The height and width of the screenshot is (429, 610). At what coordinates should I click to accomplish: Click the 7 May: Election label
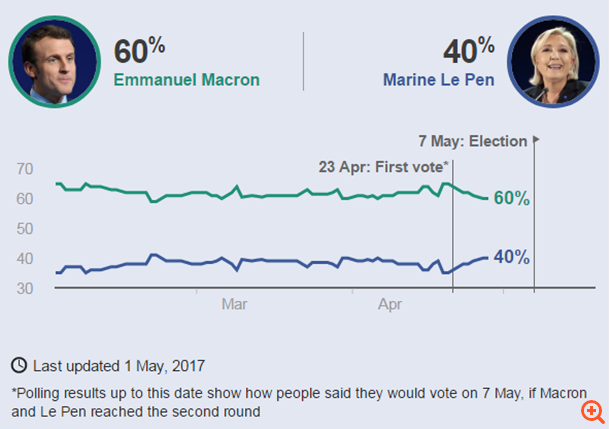click(x=473, y=141)
